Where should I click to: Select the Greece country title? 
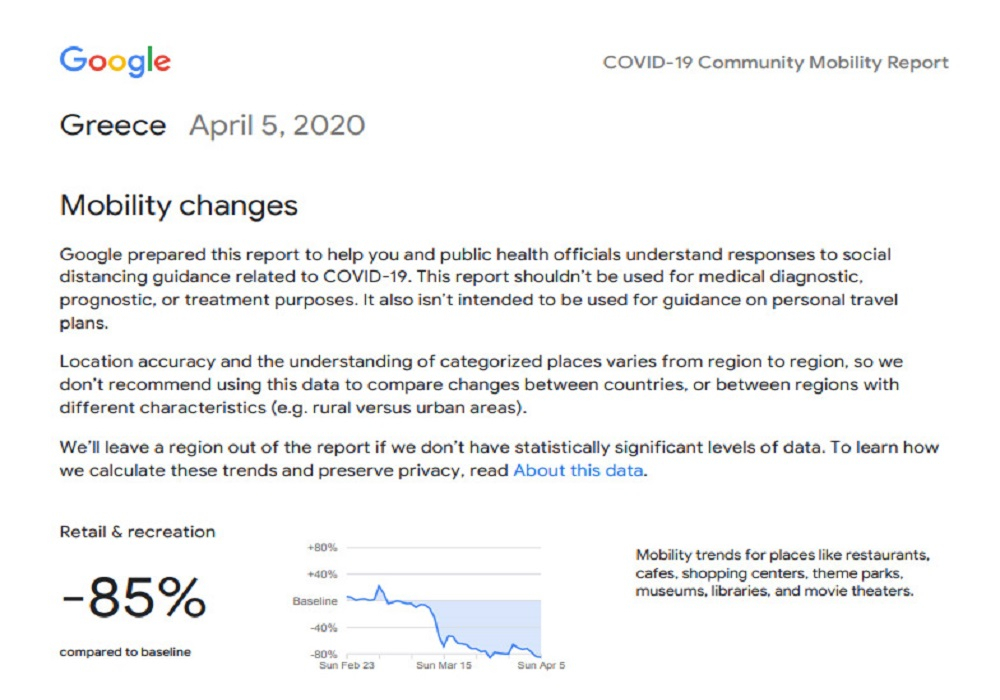click(113, 125)
